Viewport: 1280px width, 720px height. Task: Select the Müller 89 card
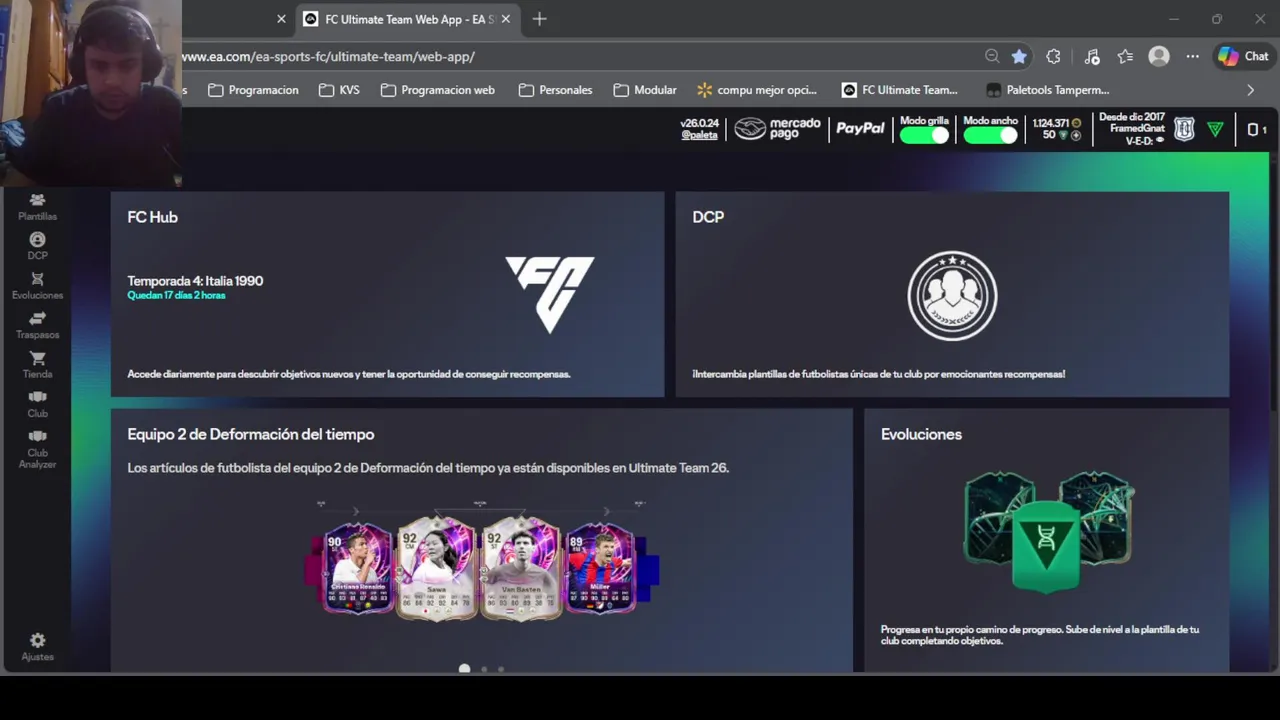point(600,567)
